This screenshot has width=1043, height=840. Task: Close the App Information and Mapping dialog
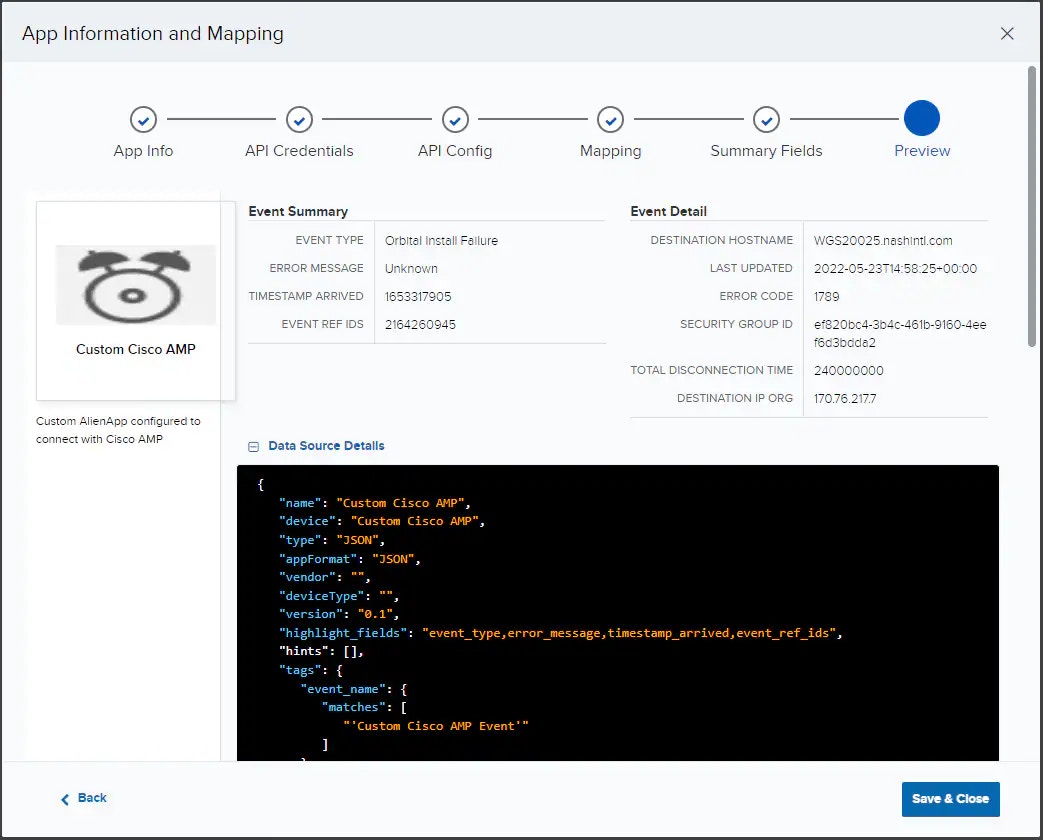[x=1007, y=33]
